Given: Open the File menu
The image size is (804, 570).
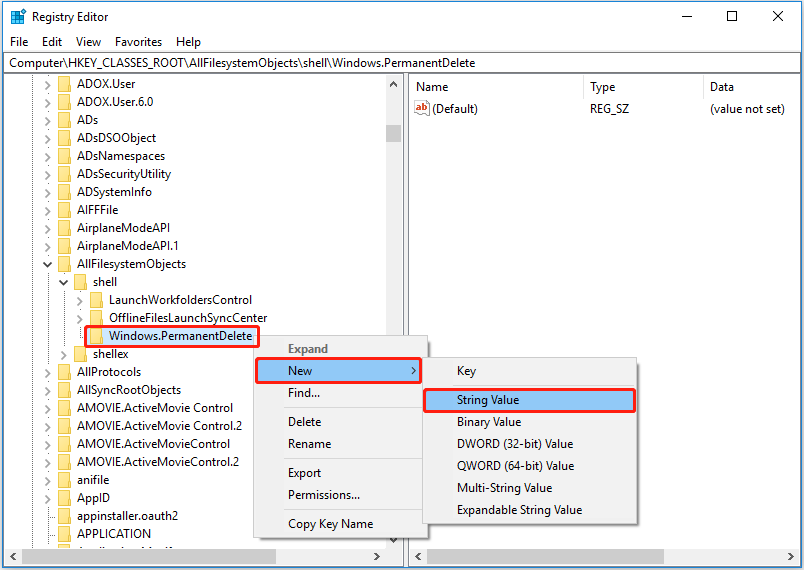Looking at the screenshot, I should (19, 42).
